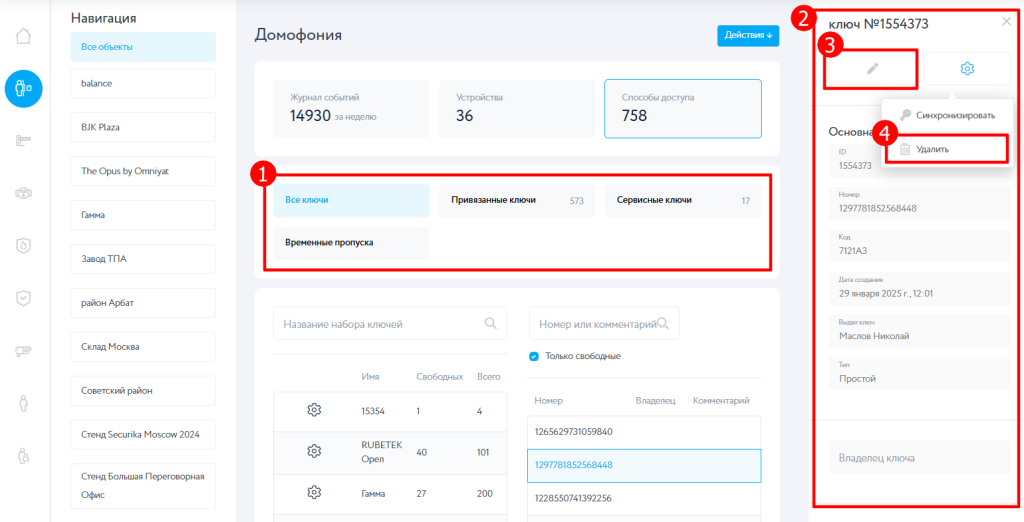The image size is (1024, 522).
Task: Select Завод ТПА in navigation
Action: coord(143,259)
